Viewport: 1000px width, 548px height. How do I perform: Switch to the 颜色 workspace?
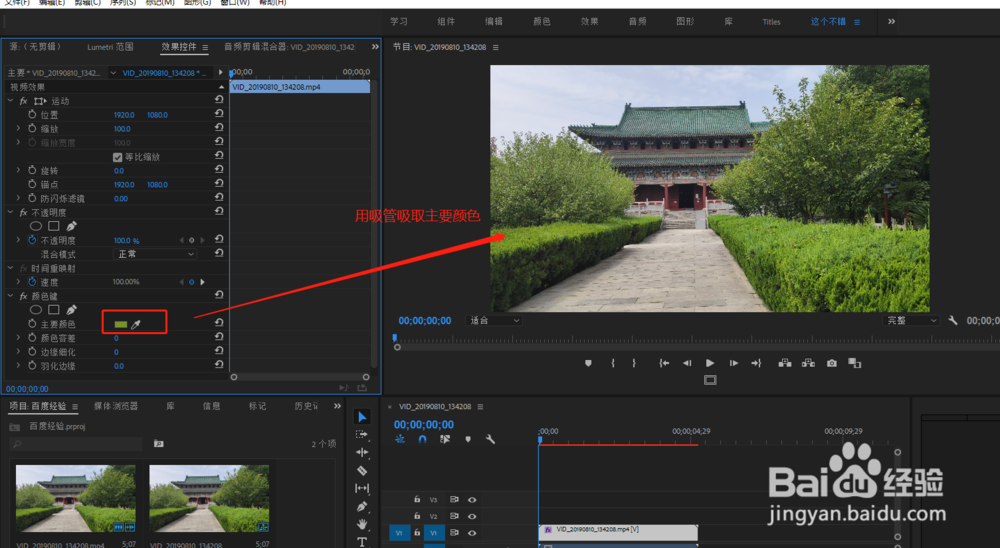coord(541,21)
